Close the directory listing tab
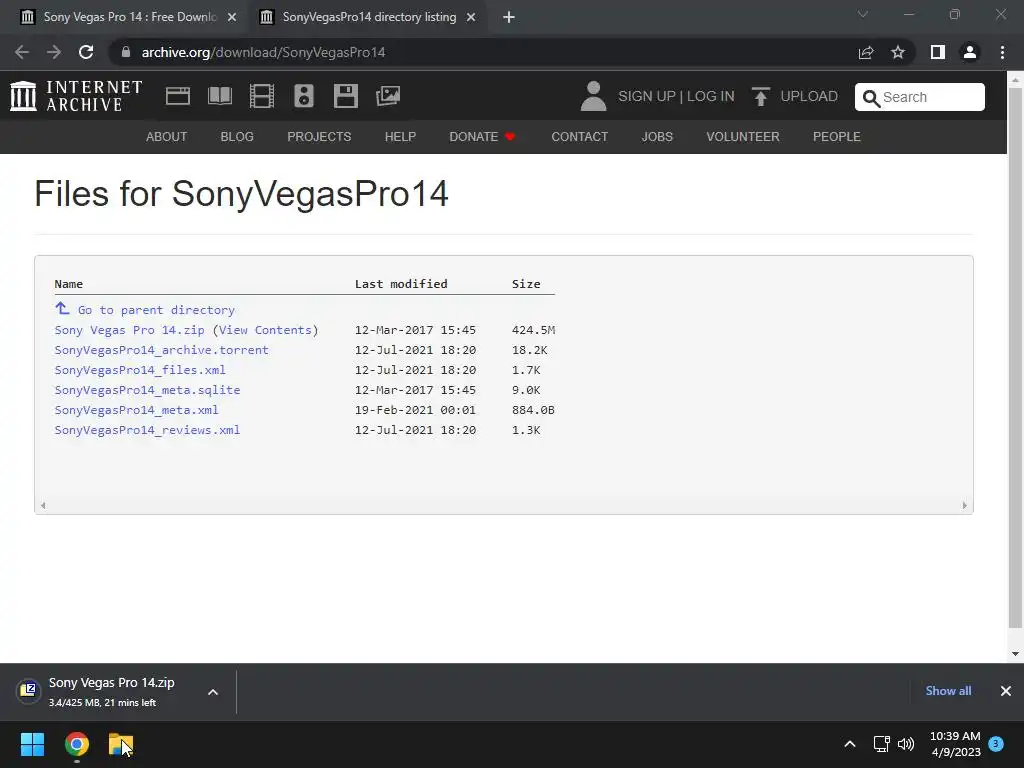The height and width of the screenshot is (768, 1024). click(x=471, y=17)
